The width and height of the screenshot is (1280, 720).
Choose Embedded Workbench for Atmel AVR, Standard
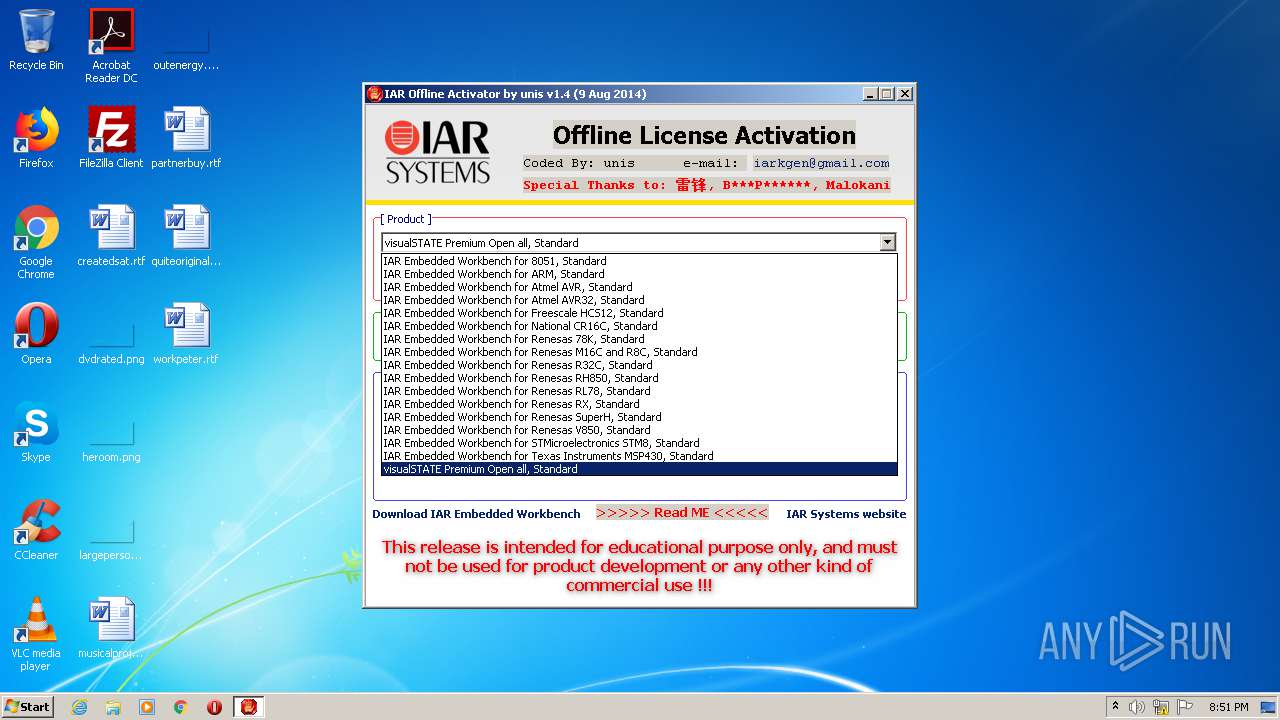click(x=639, y=287)
